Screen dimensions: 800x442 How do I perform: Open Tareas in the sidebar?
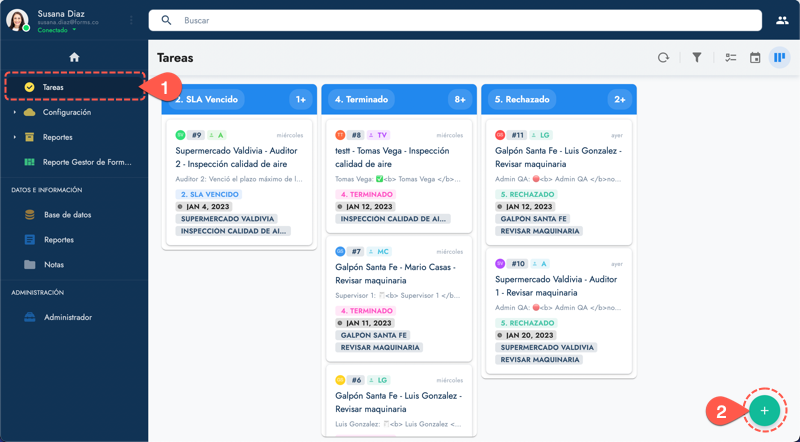click(53, 87)
